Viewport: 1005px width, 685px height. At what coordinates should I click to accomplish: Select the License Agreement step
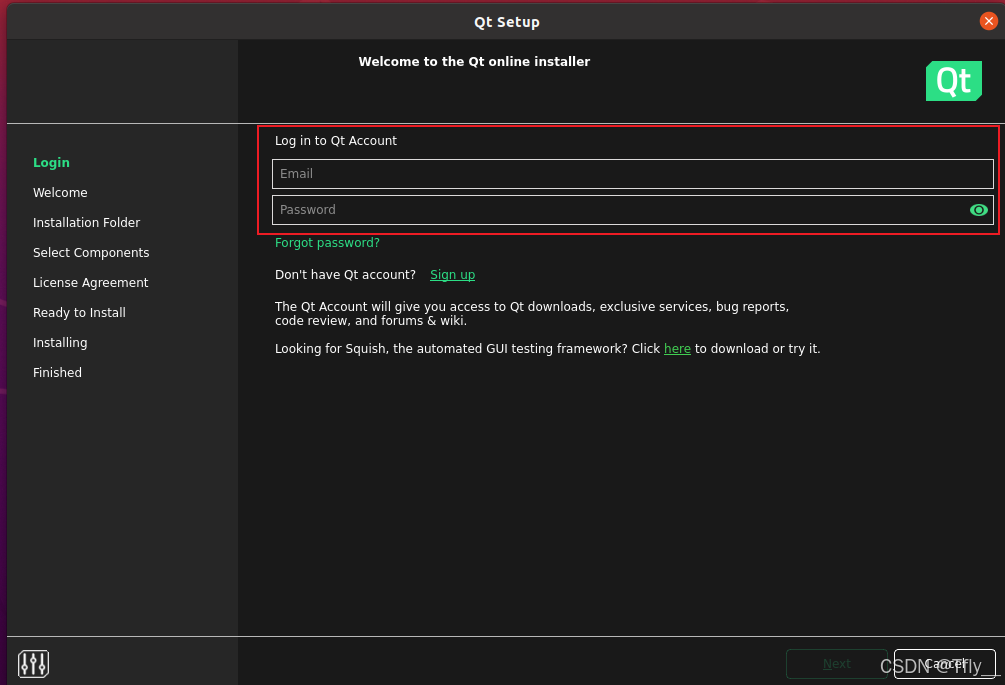pyautogui.click(x=90, y=283)
